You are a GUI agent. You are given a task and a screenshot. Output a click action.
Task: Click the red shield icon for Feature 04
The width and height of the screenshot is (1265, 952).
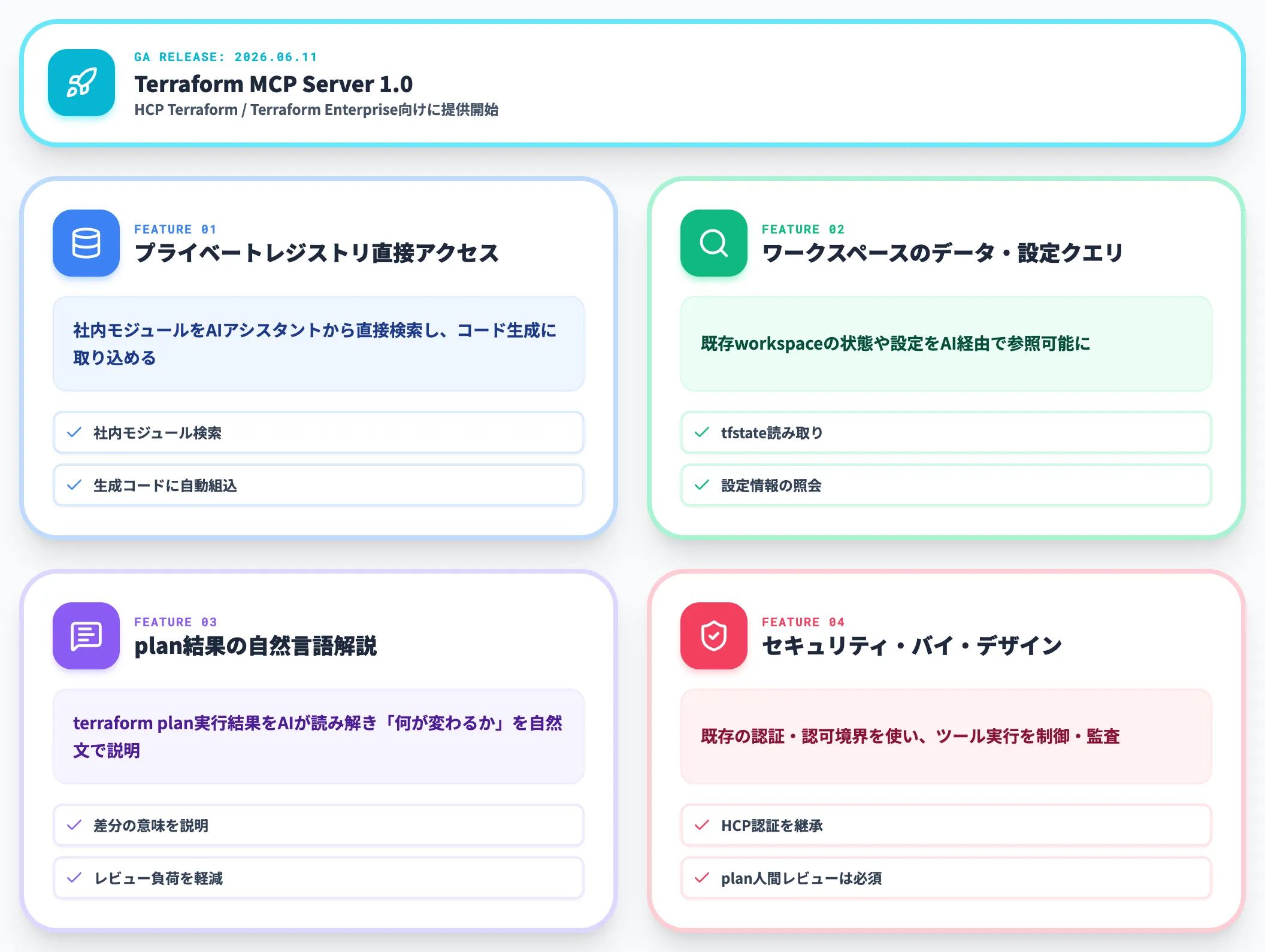(714, 636)
